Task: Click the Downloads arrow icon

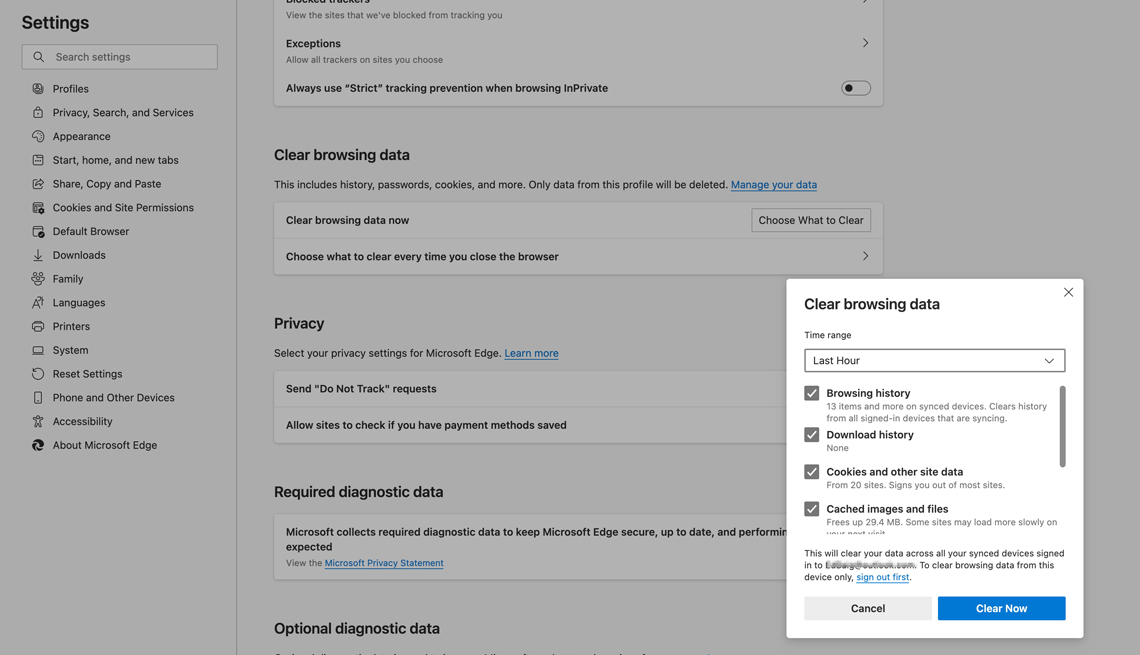Action: (x=38, y=255)
